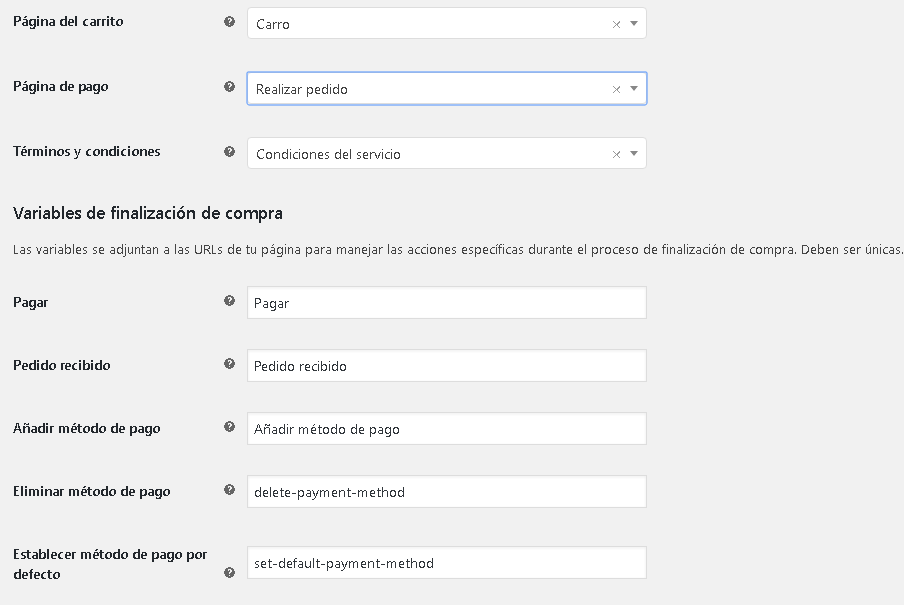Click the set-default-payment-method input field

click(447, 563)
